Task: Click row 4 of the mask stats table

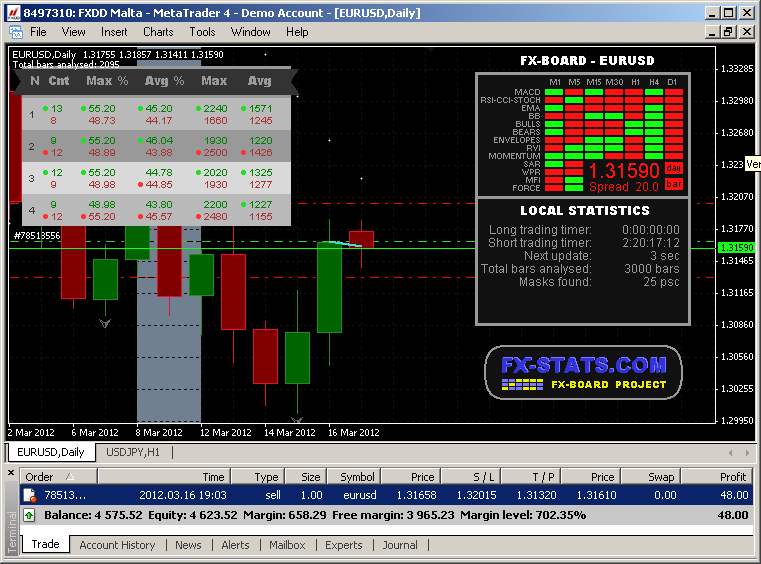Action: click(156, 211)
